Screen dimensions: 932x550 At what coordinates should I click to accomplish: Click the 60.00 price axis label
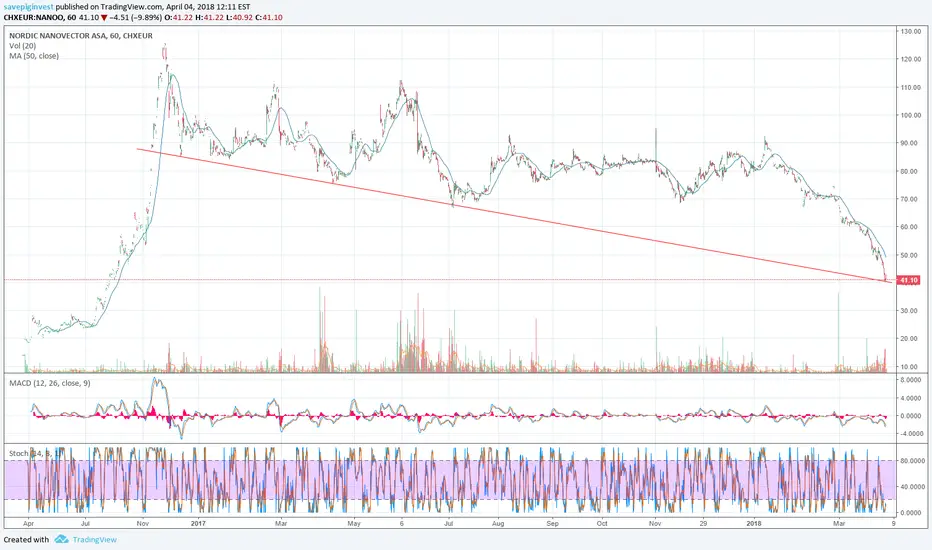[x=911, y=227]
